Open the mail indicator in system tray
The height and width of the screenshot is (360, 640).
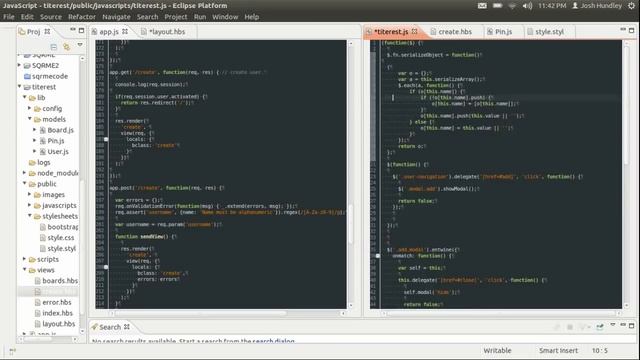click(482, 6)
